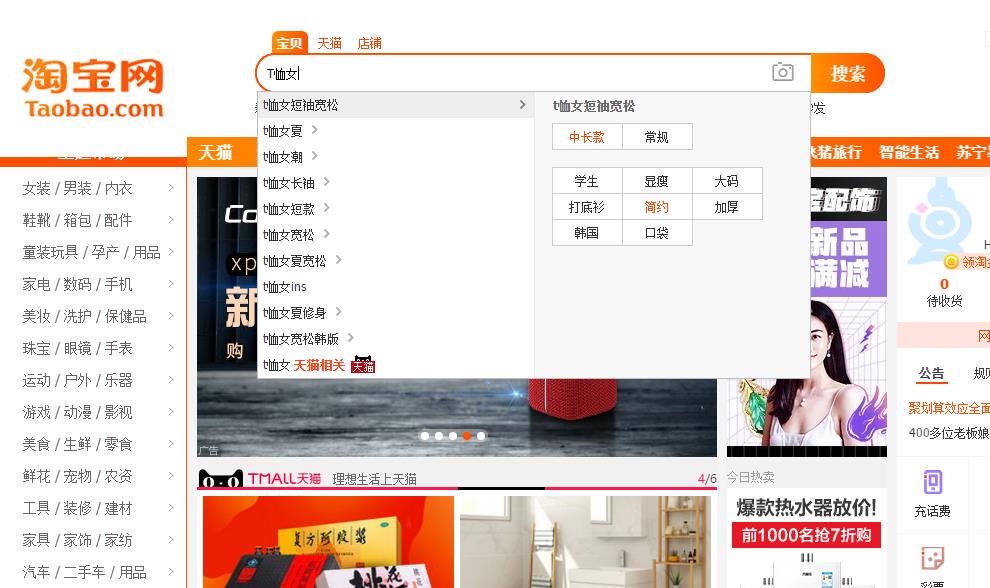Click the 搜索 search button
This screenshot has width=990, height=588.
[x=847, y=74]
